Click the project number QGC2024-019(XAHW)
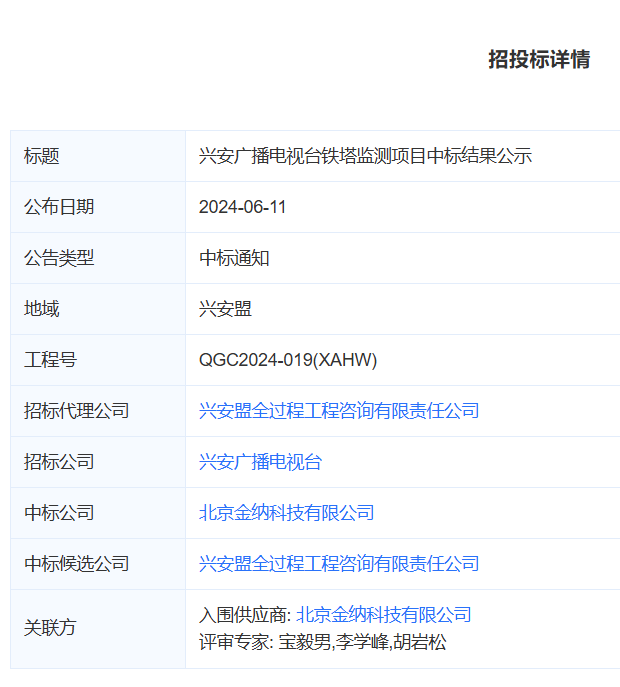This screenshot has width=620, height=687. 288,360
